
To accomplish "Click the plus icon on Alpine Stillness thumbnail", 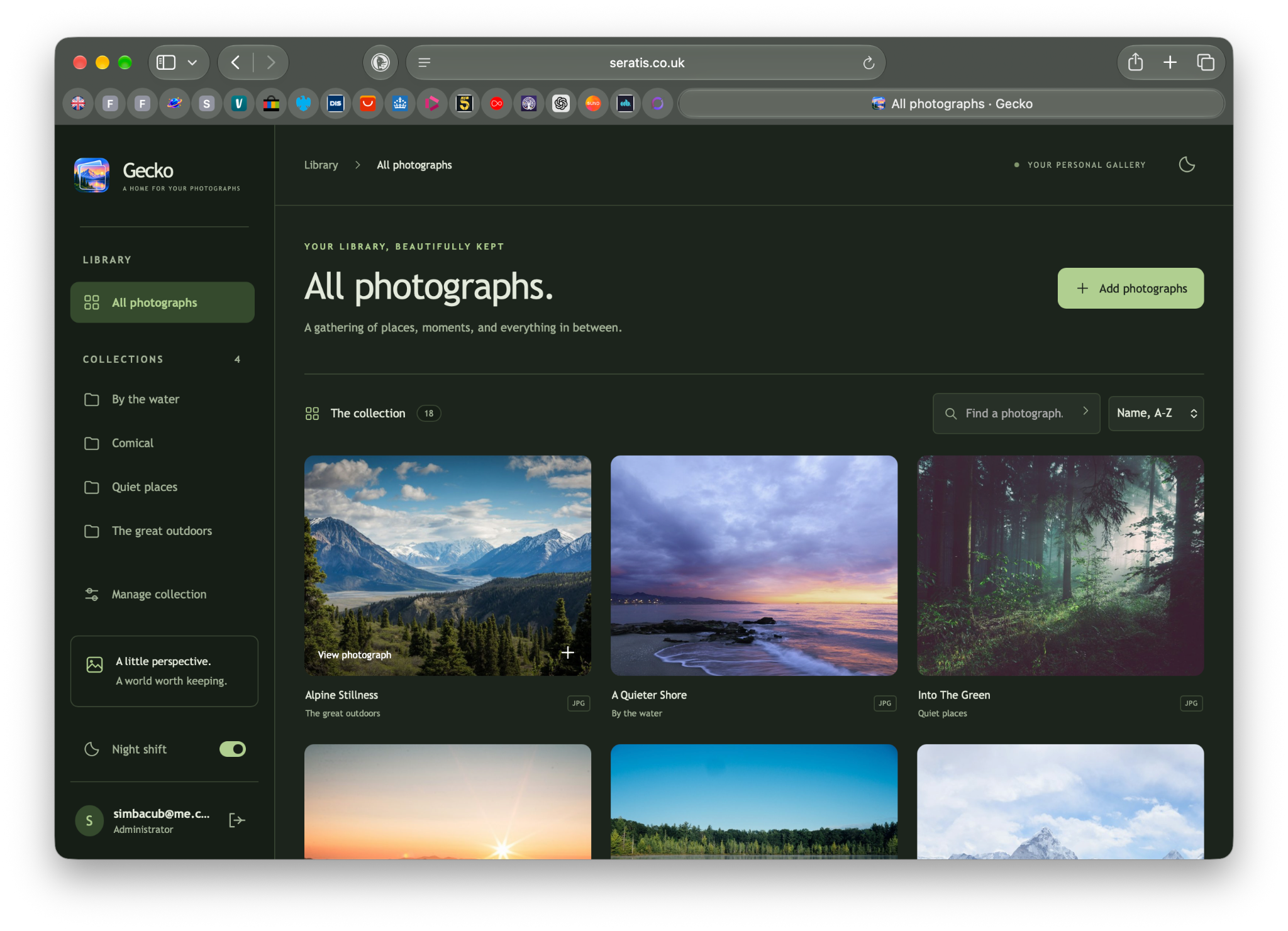I will coord(567,653).
